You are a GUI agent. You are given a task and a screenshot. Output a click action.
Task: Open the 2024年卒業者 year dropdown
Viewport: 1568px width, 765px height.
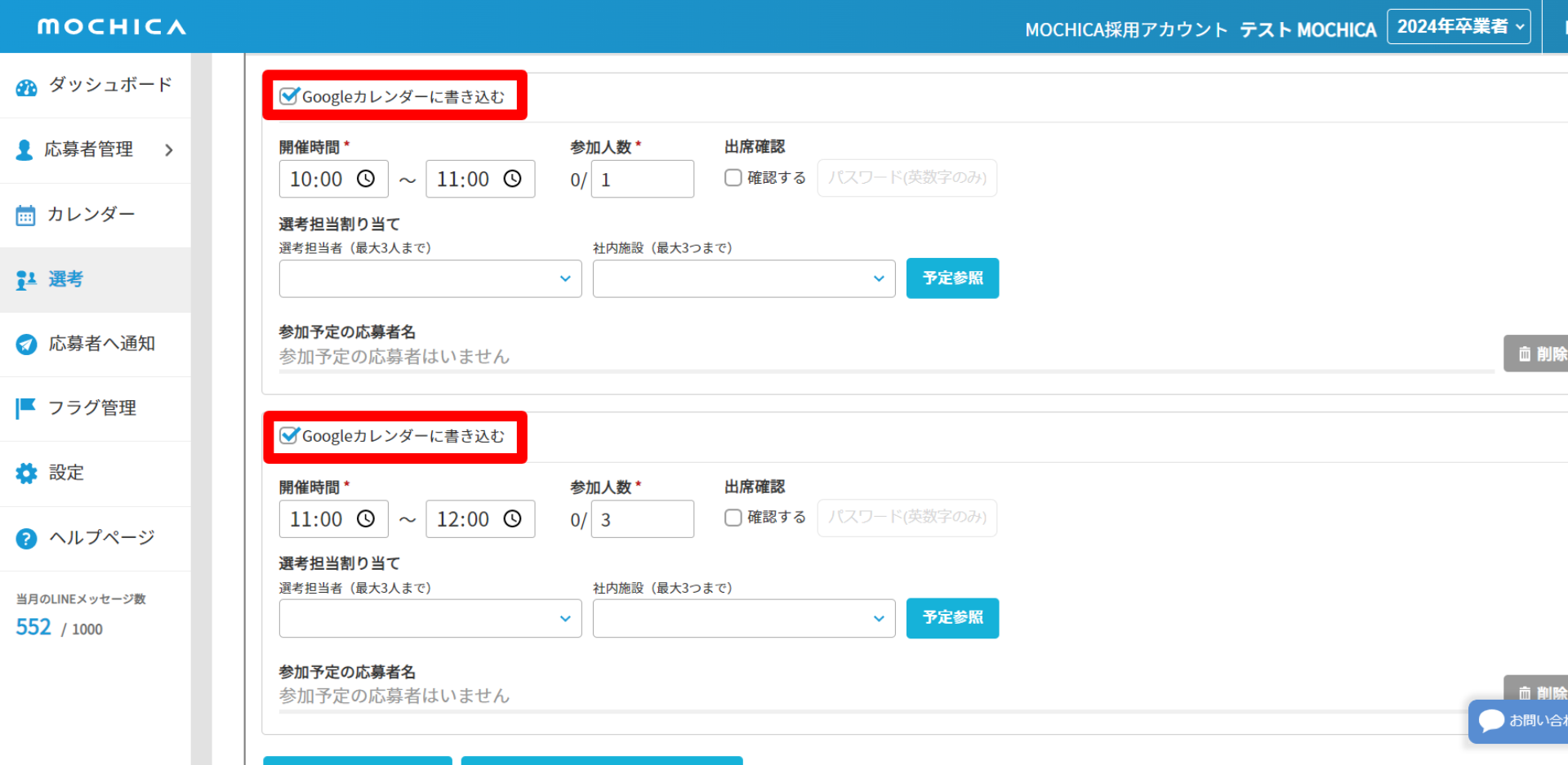(1459, 27)
